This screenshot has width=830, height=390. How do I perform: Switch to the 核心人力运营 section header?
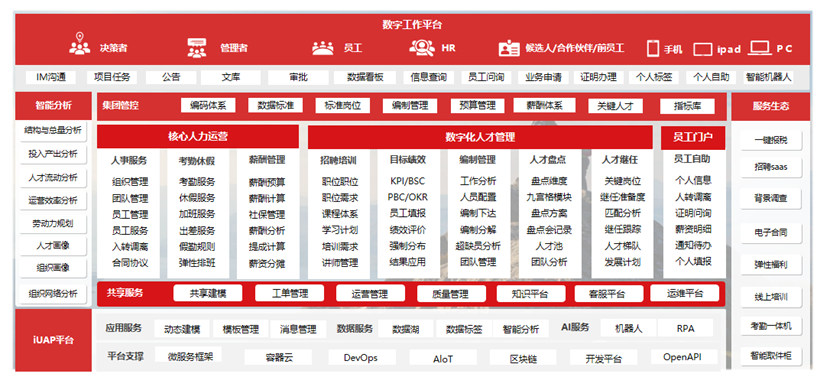(198, 137)
